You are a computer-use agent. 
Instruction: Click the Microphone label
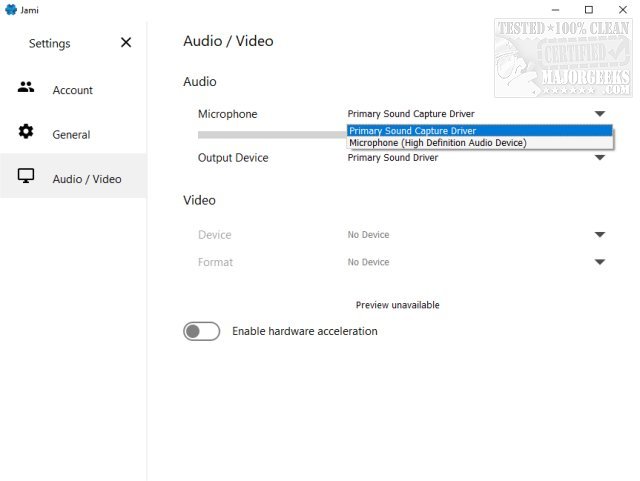(x=227, y=114)
